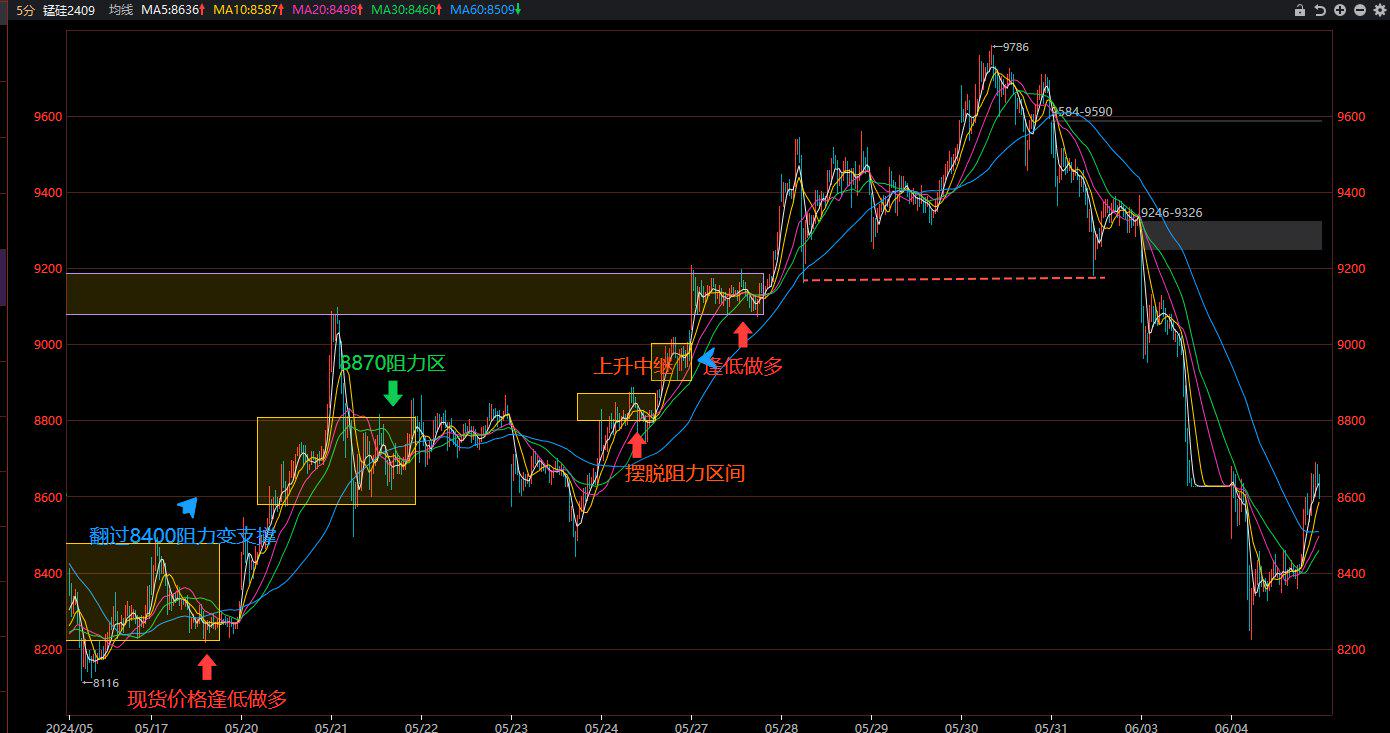This screenshot has height=733, width=1390.
Task: Change the 5分 period selector
Action: (26, 10)
